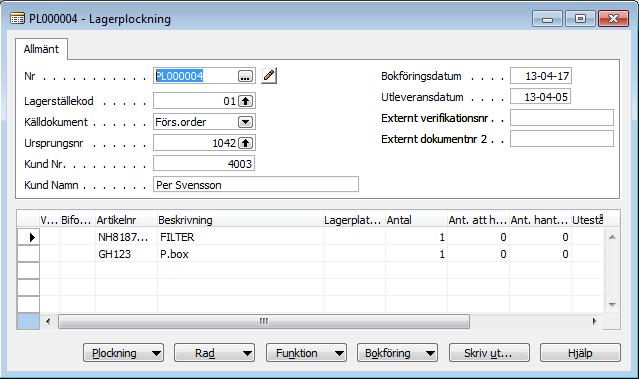This screenshot has width=639, height=379.
Task: Expand the Källdokument dropdown
Action: 245,122
